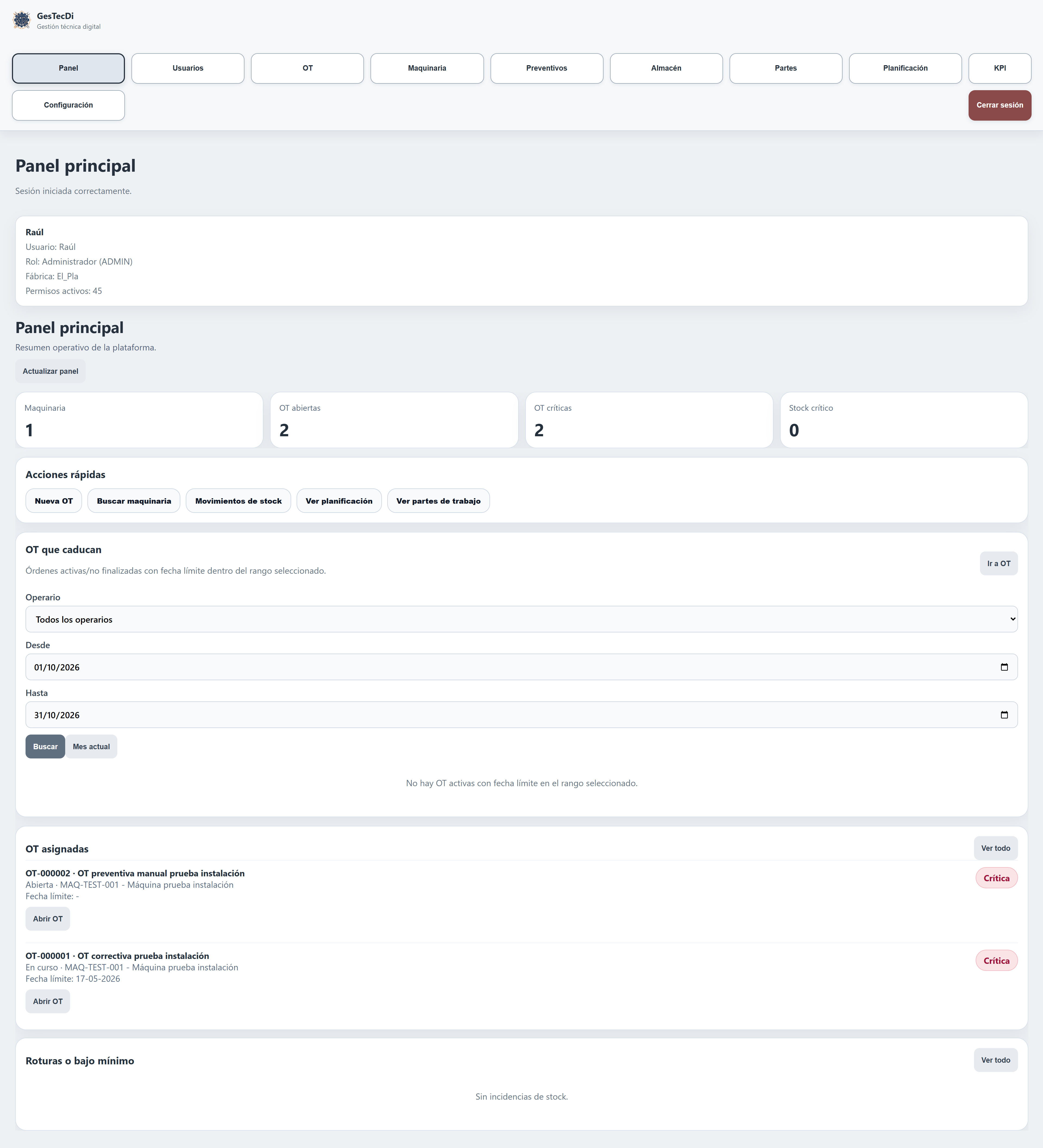Click 'Permisos activos: 45' text
The height and width of the screenshot is (1148, 1043).
point(64,291)
